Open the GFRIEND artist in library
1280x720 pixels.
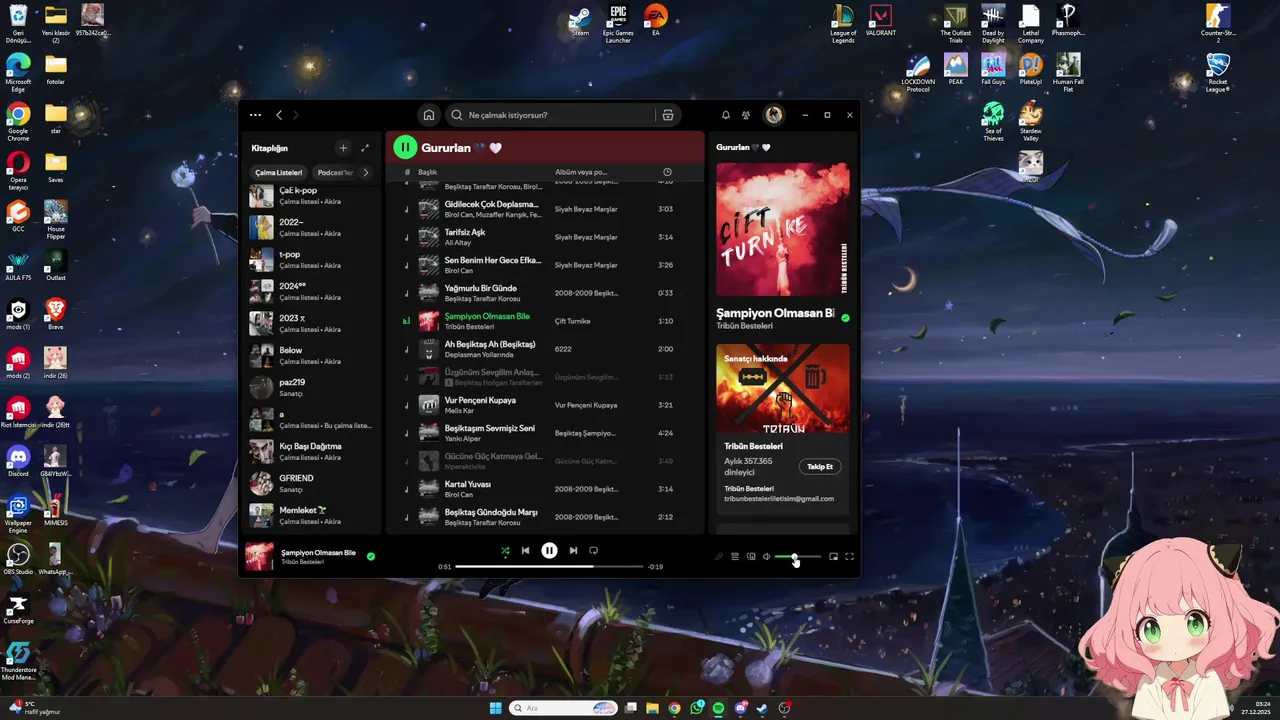click(312, 484)
